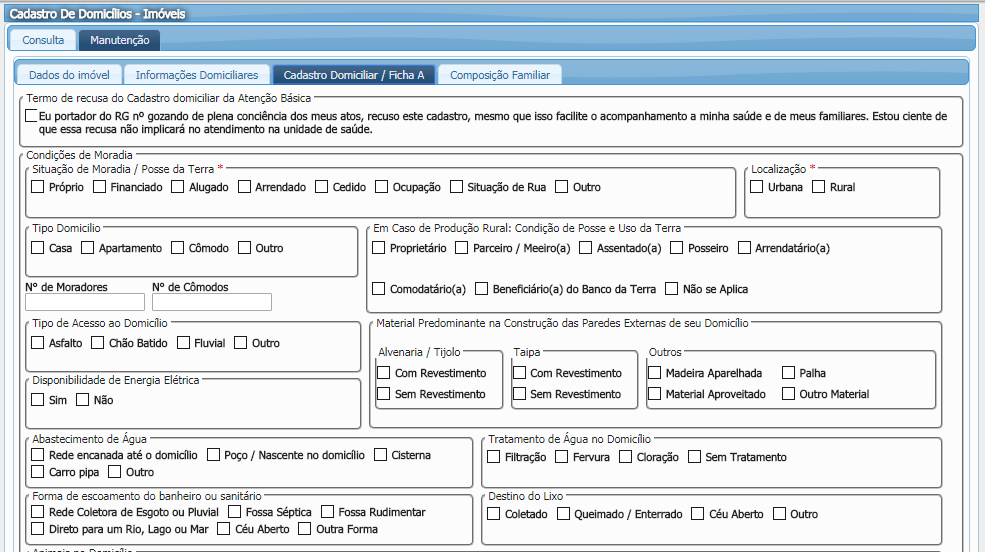
Task: Open the Manutenção tab
Action: pyautogui.click(x=119, y=40)
